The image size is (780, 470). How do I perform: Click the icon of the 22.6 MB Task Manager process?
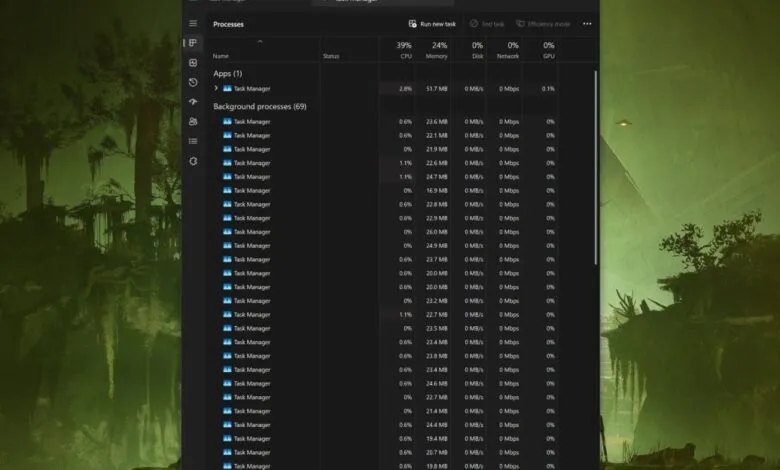click(227, 163)
